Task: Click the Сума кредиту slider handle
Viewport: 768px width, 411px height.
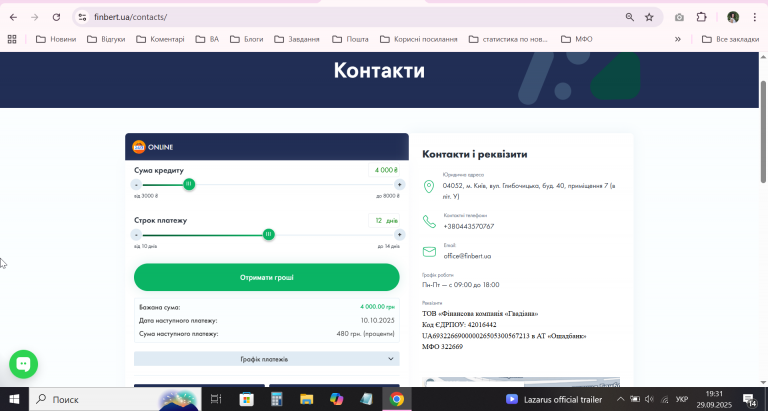Action: click(x=189, y=184)
